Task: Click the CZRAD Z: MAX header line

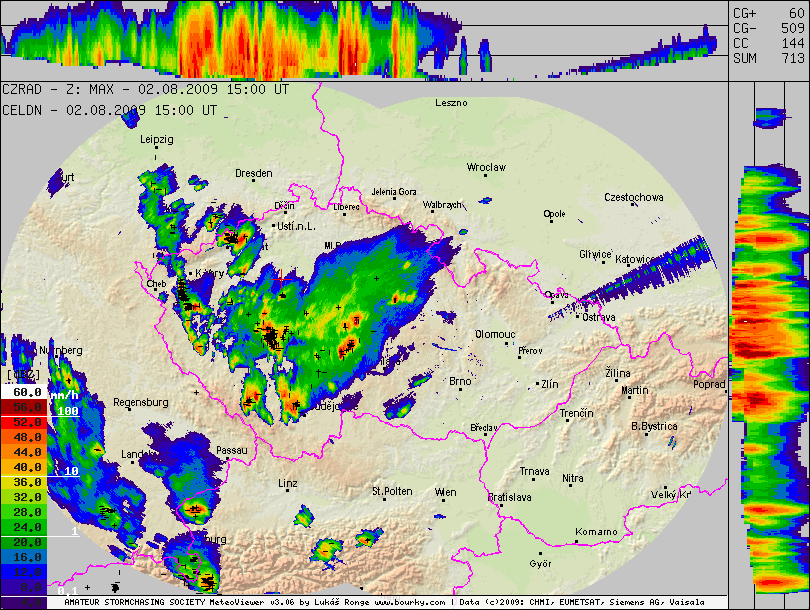Action: click(146, 89)
